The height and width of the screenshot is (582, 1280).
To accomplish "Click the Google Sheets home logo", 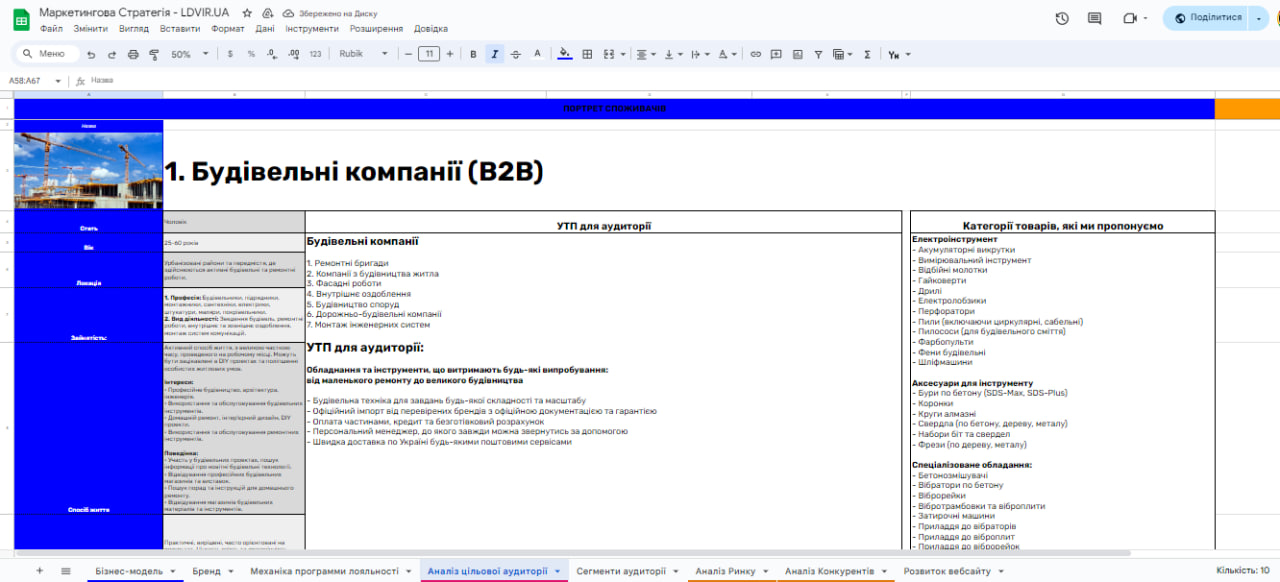I will click(x=20, y=19).
